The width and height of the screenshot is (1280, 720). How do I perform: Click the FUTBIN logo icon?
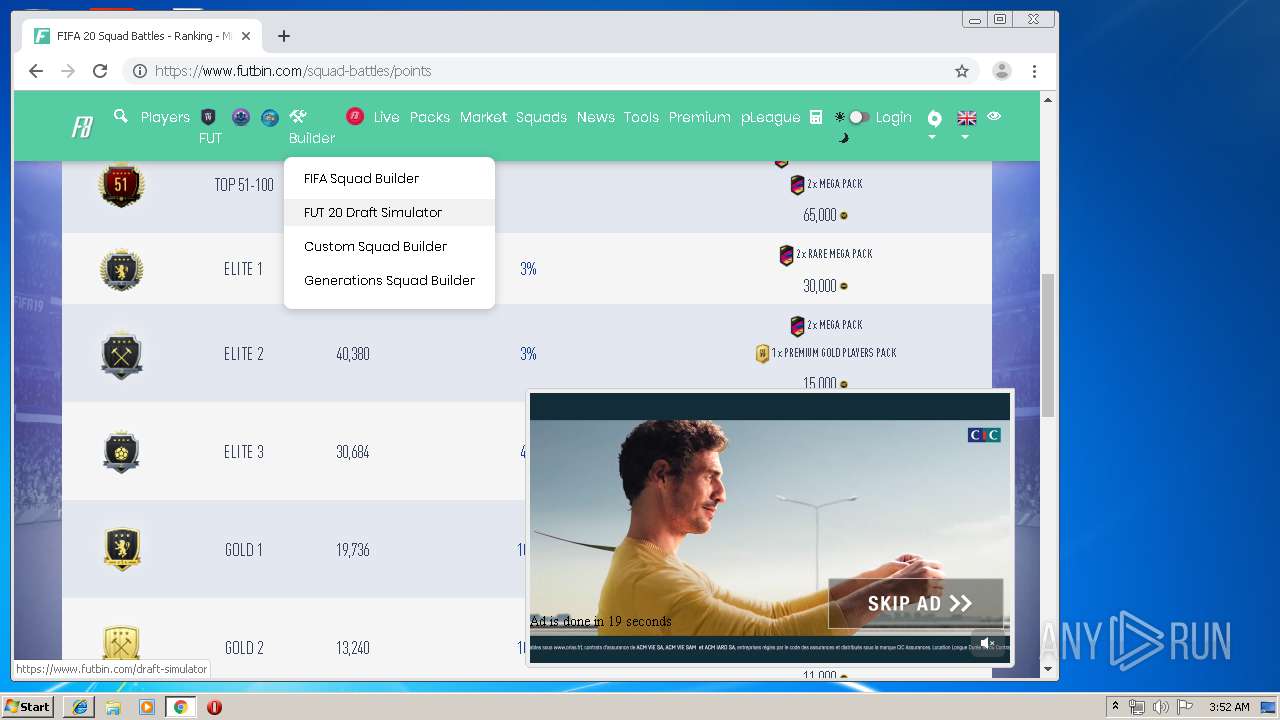pos(82,128)
